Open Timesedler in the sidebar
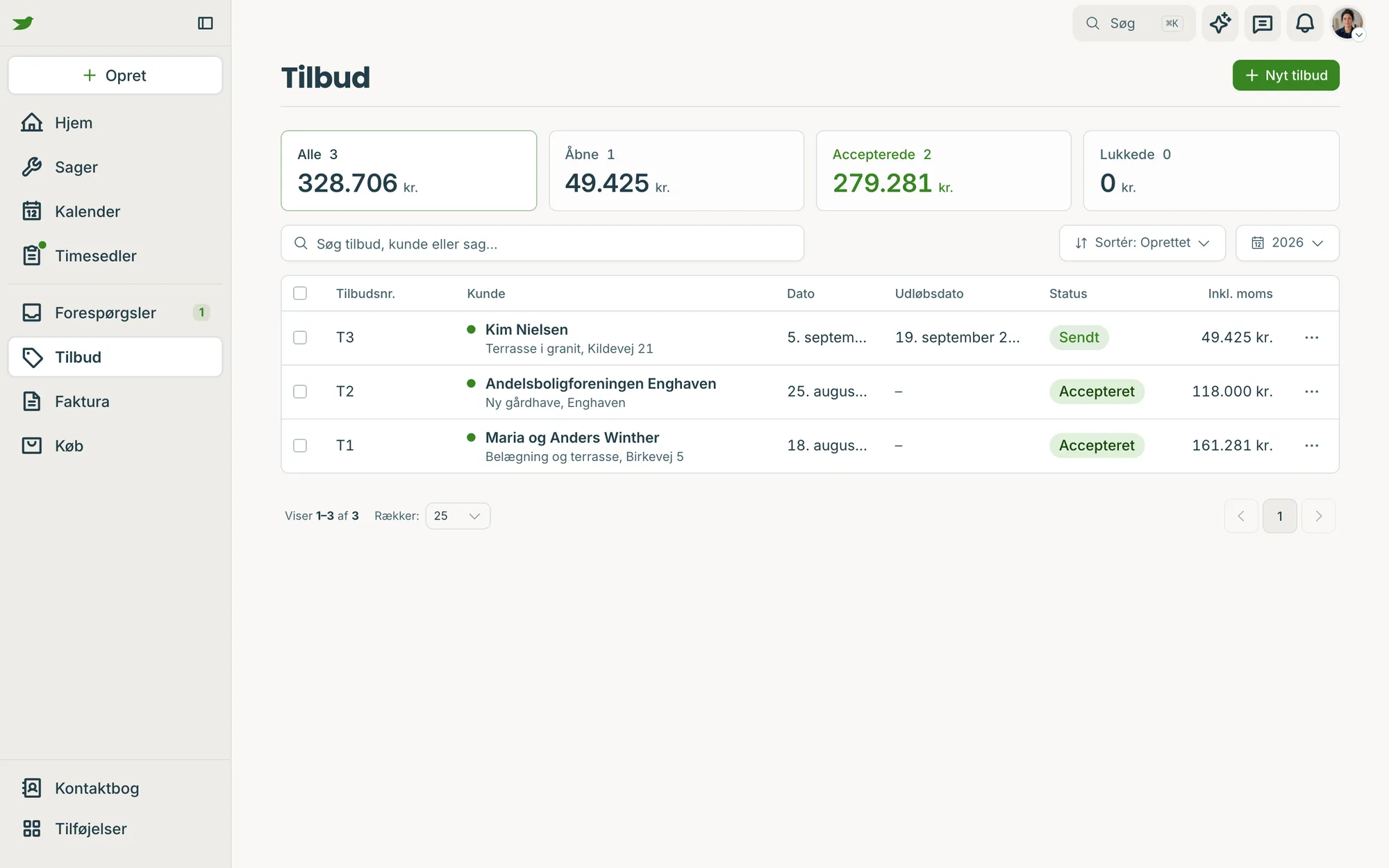Image resolution: width=1389 pixels, height=868 pixels. [x=115, y=256]
